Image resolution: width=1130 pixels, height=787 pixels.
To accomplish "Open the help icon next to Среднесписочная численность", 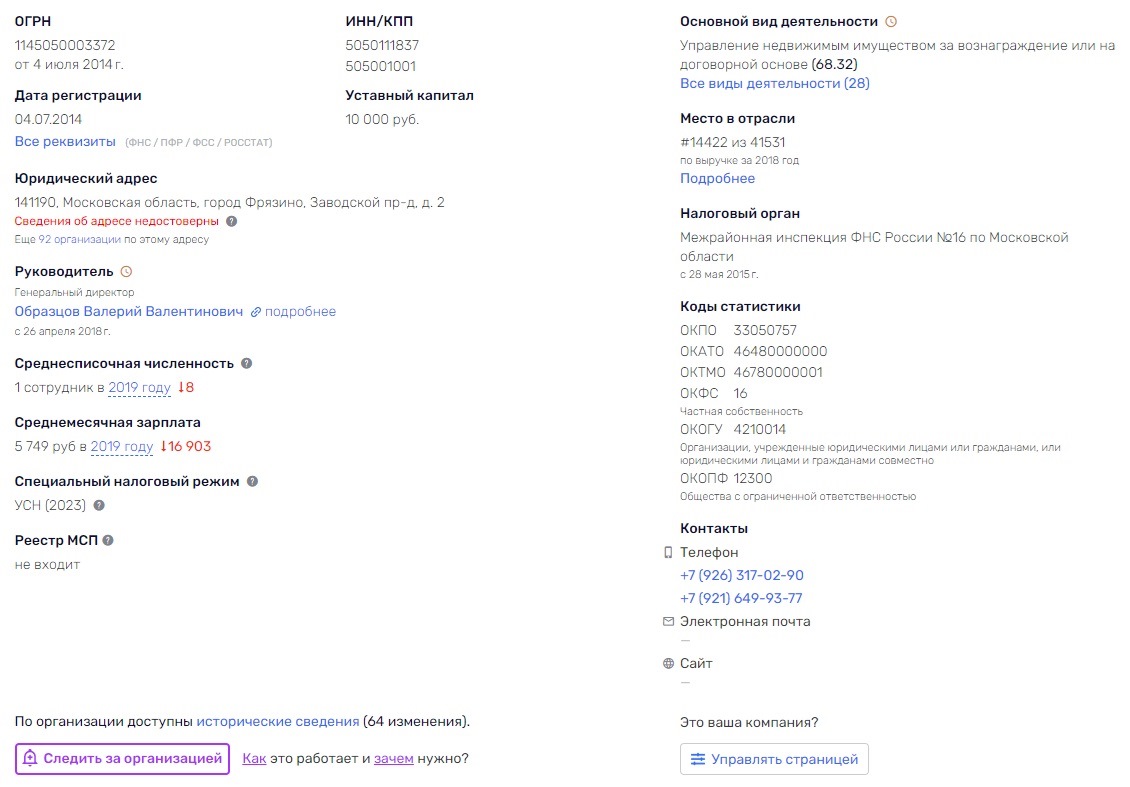I will [x=246, y=363].
